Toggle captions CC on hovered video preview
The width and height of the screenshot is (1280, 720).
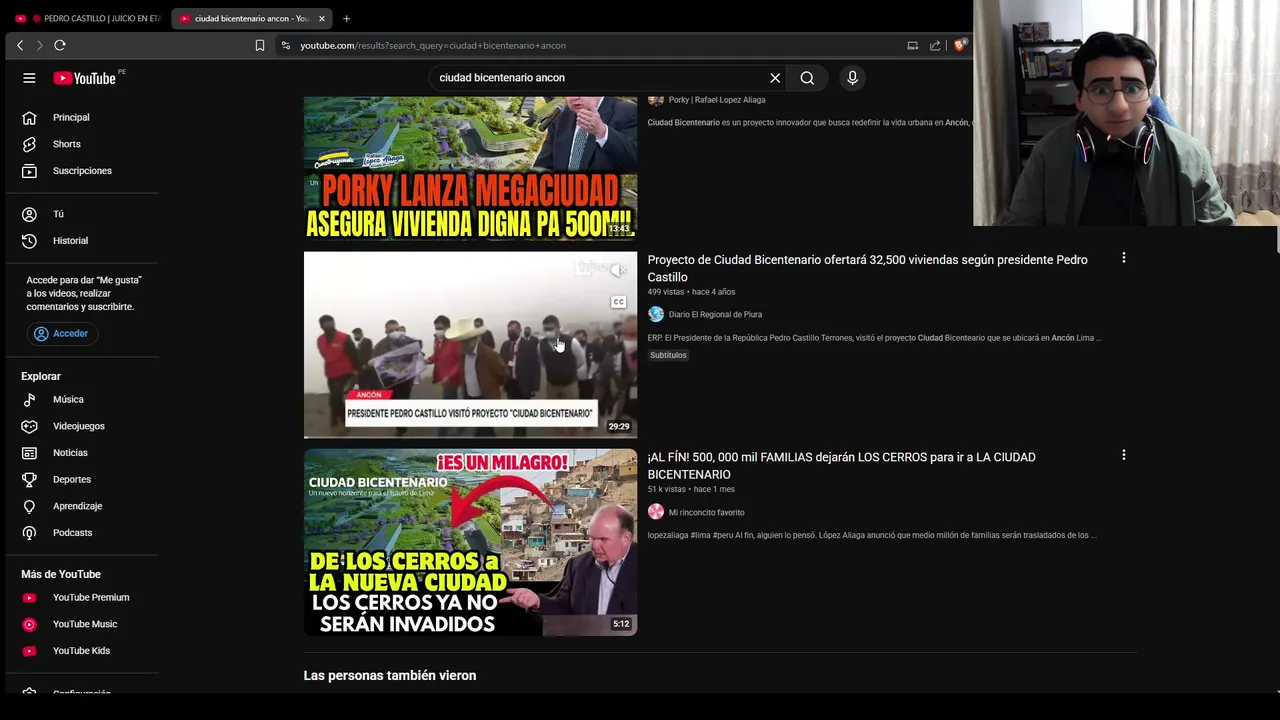[619, 302]
